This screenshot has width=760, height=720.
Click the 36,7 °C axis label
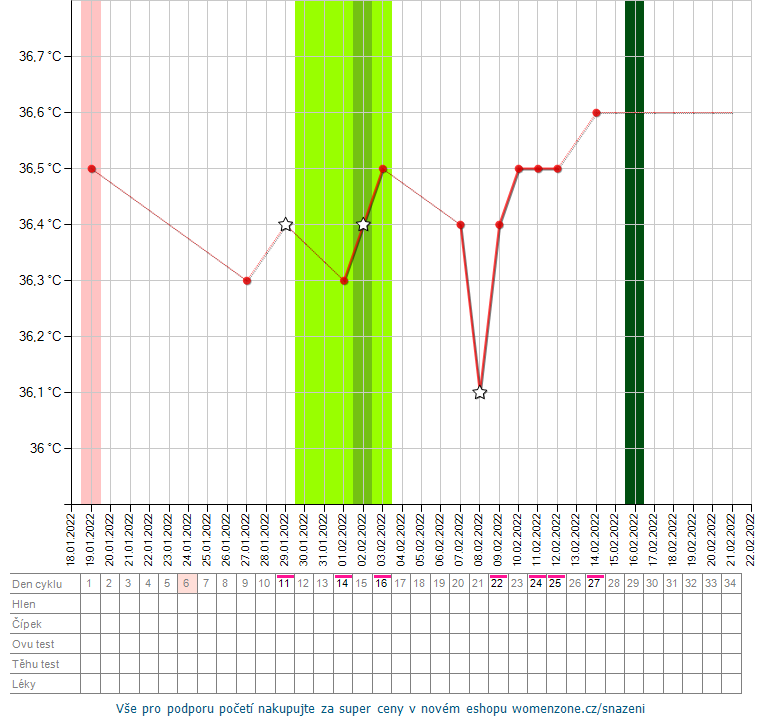(x=40, y=56)
